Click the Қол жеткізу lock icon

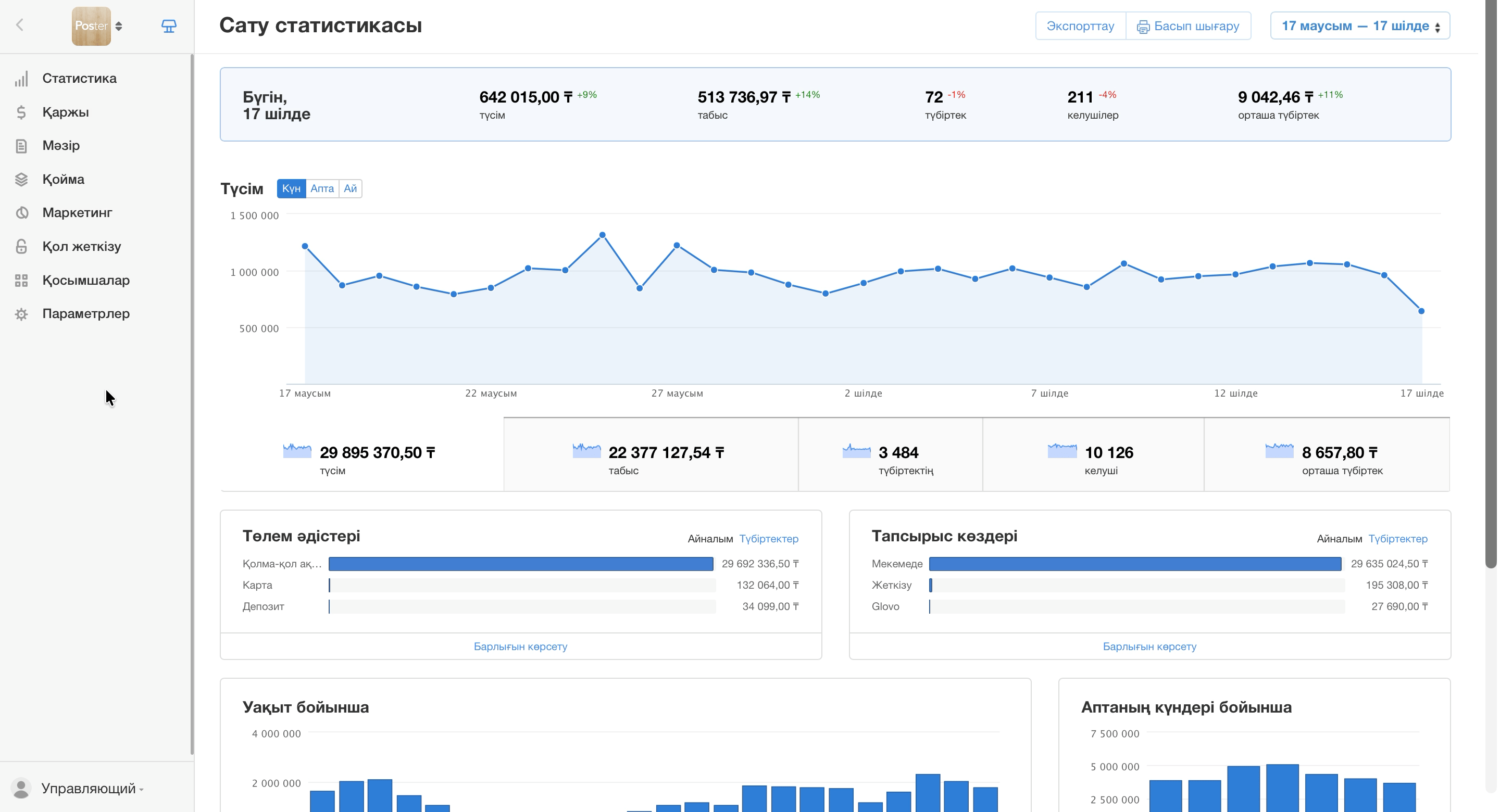coord(21,247)
